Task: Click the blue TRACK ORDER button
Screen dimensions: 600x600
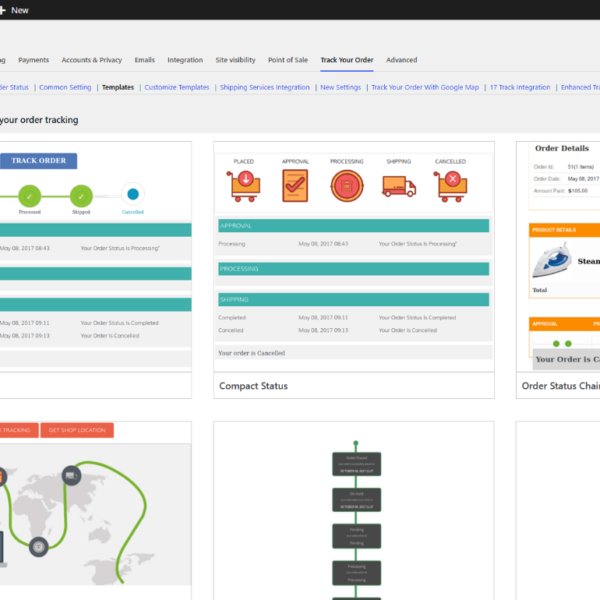Action: 38,161
